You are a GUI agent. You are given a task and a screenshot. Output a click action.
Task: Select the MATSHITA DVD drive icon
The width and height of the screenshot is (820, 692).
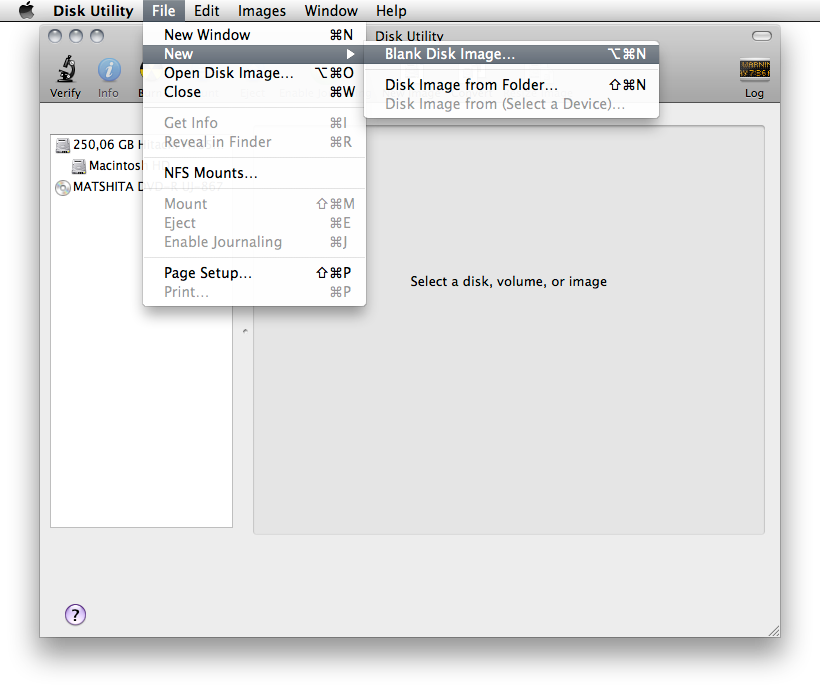[63, 187]
